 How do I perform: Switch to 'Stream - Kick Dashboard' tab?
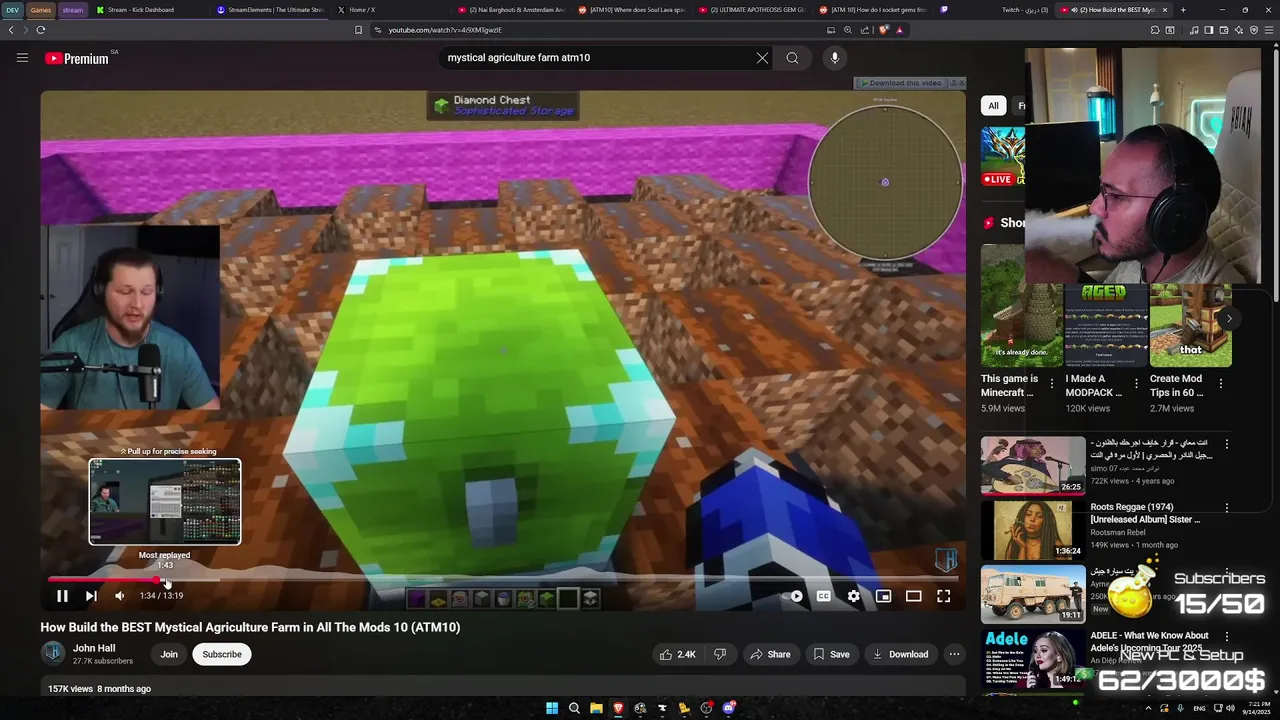[147, 10]
